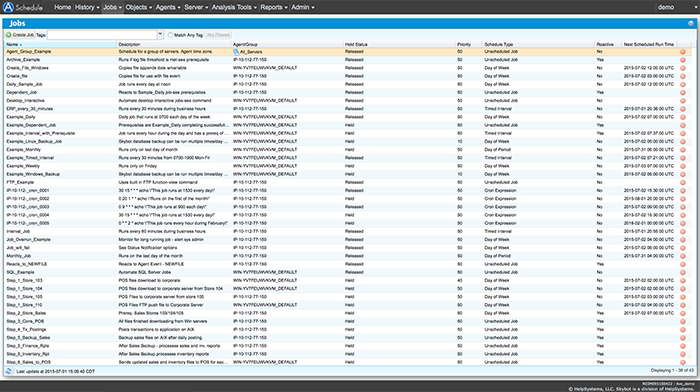This screenshot has height=392, width=700.
Task: Open the Reports menu
Action: click(274, 7)
